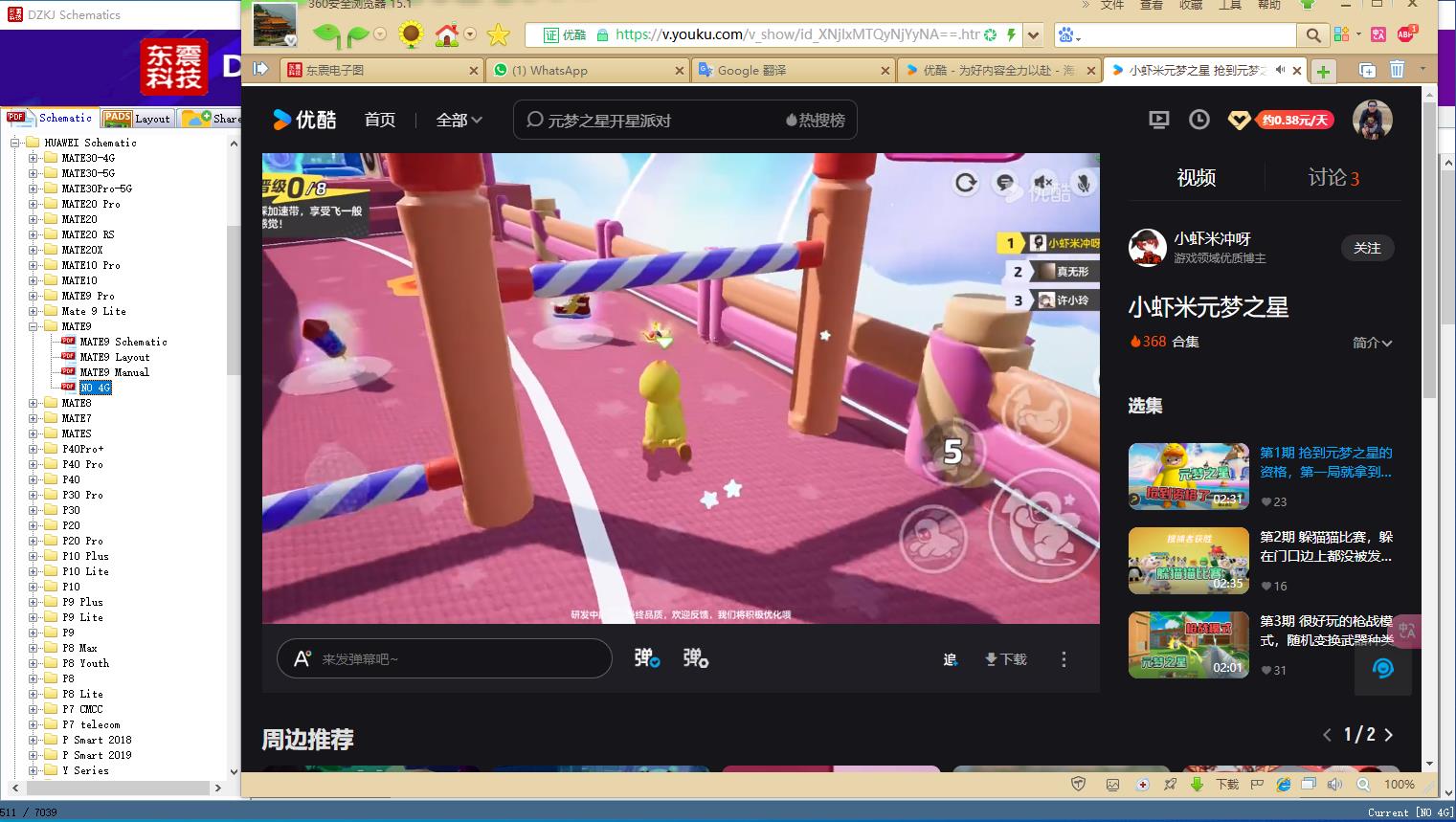Click the browser back leaf arrow
Screen dimensions: 1456x822
click(326, 35)
